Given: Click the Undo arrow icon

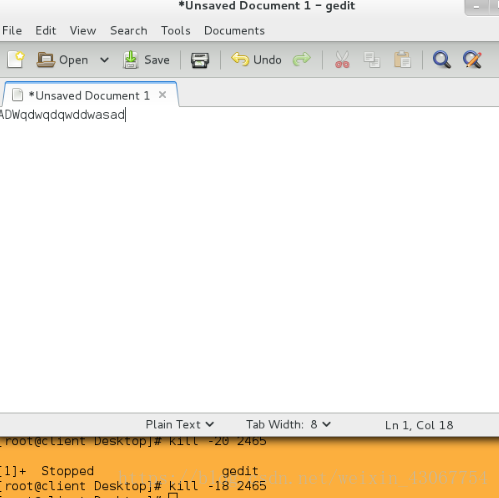Looking at the screenshot, I should point(240,59).
